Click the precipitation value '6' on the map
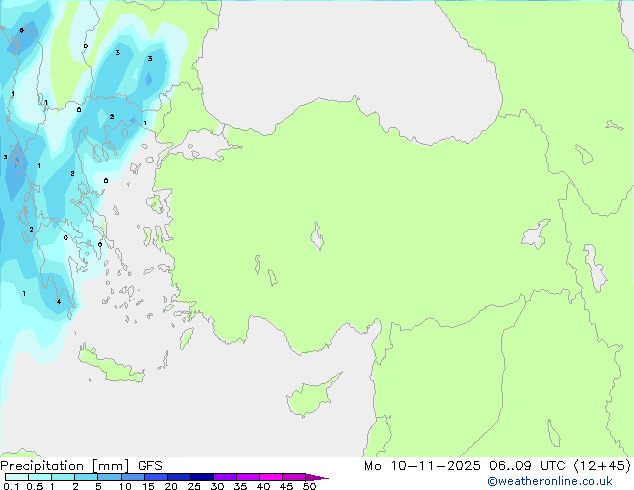The width and height of the screenshot is (634, 490). (x=21, y=30)
